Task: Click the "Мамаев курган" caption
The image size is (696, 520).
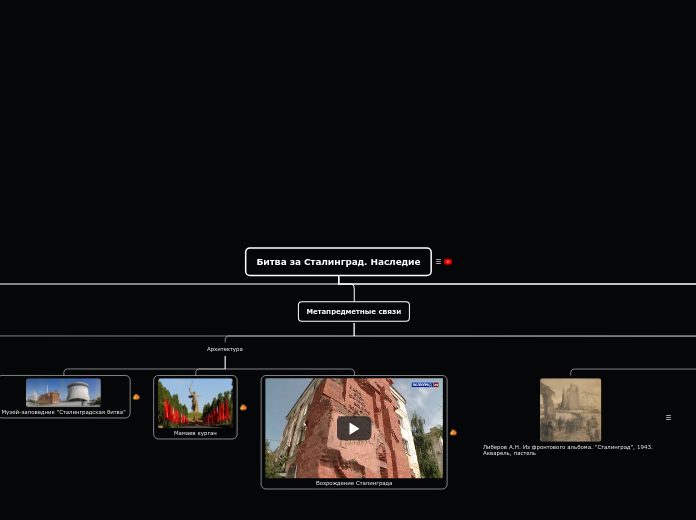Action: 195,433
